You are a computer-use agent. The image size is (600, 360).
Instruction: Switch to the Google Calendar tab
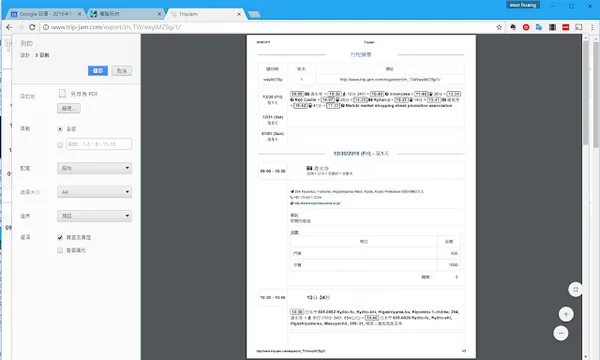coord(46,14)
